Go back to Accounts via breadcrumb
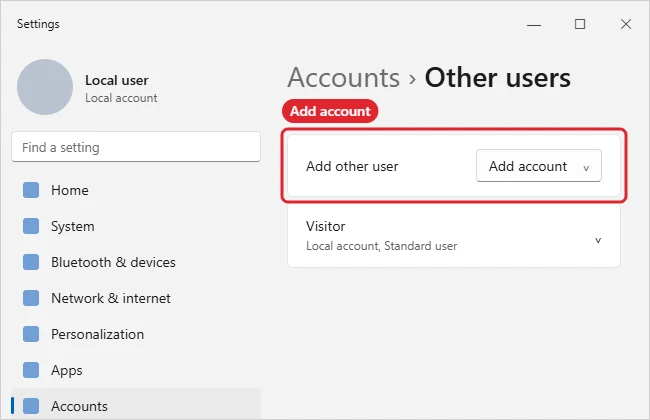Image resolution: width=650 pixels, height=420 pixels. 344,78
